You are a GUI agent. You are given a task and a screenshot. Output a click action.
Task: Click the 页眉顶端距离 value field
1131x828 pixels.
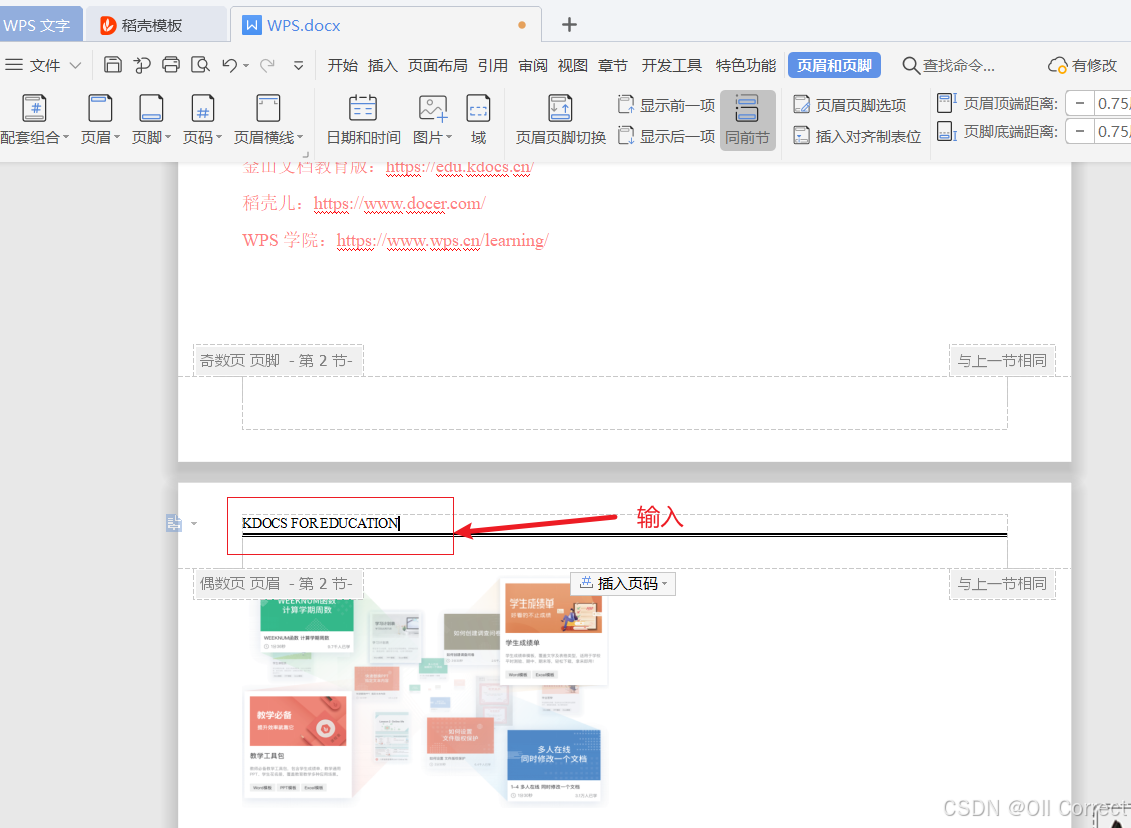(x=1113, y=103)
